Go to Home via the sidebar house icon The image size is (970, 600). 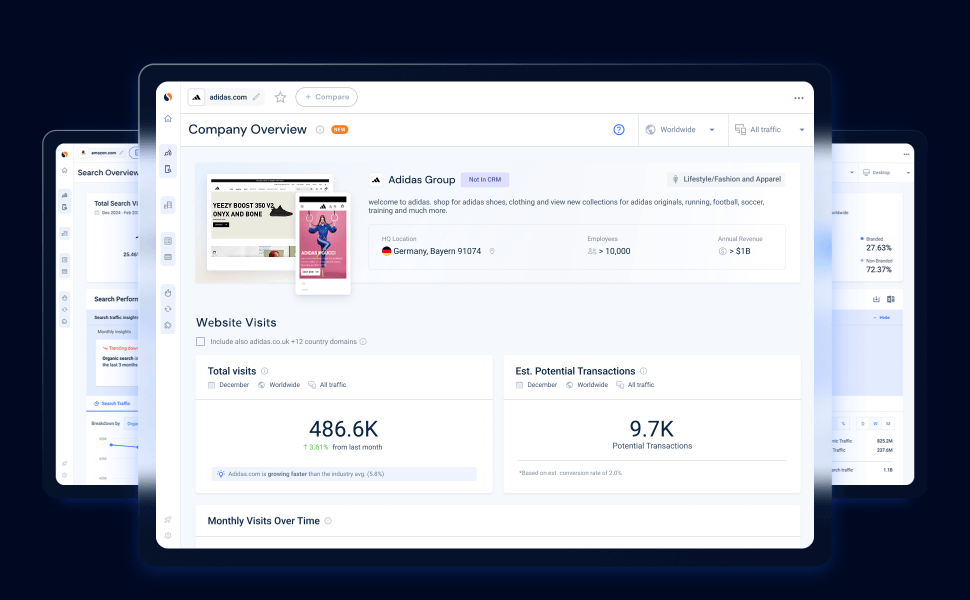(x=168, y=118)
